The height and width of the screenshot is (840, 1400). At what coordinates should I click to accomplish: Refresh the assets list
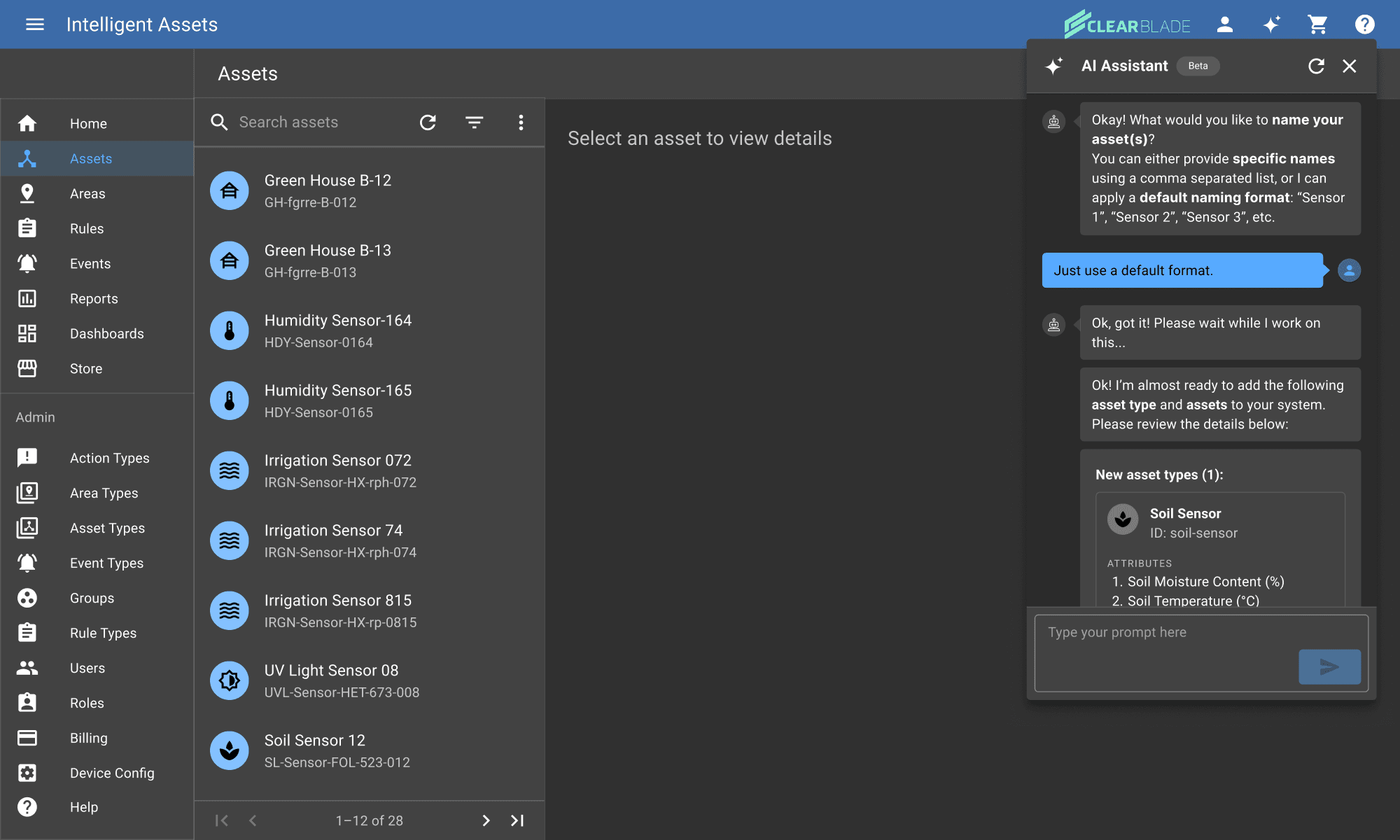[428, 122]
